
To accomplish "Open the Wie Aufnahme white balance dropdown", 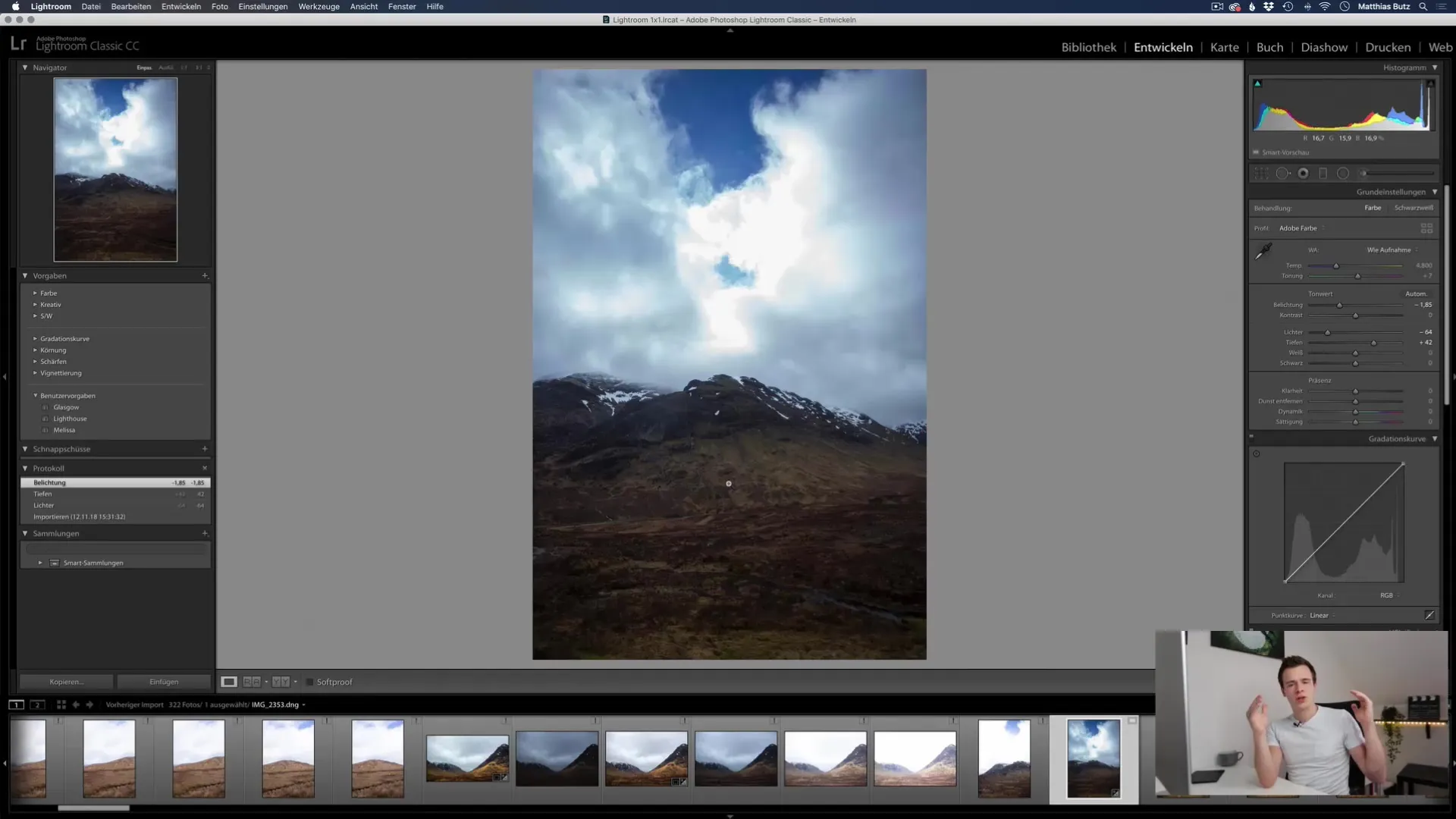I will pyautogui.click(x=1392, y=249).
